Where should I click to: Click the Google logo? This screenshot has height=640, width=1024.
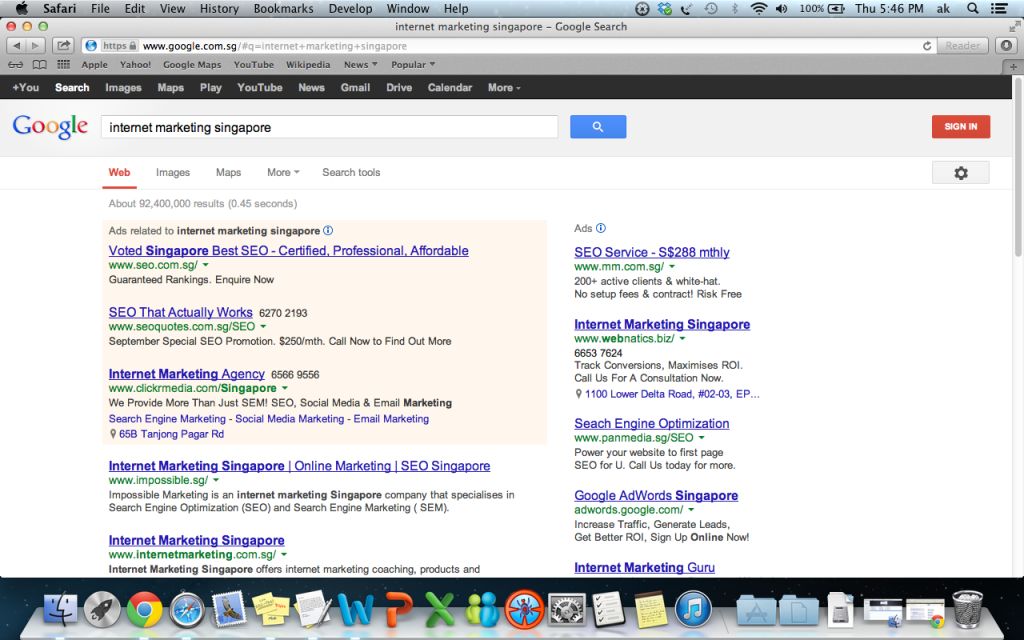[50, 126]
